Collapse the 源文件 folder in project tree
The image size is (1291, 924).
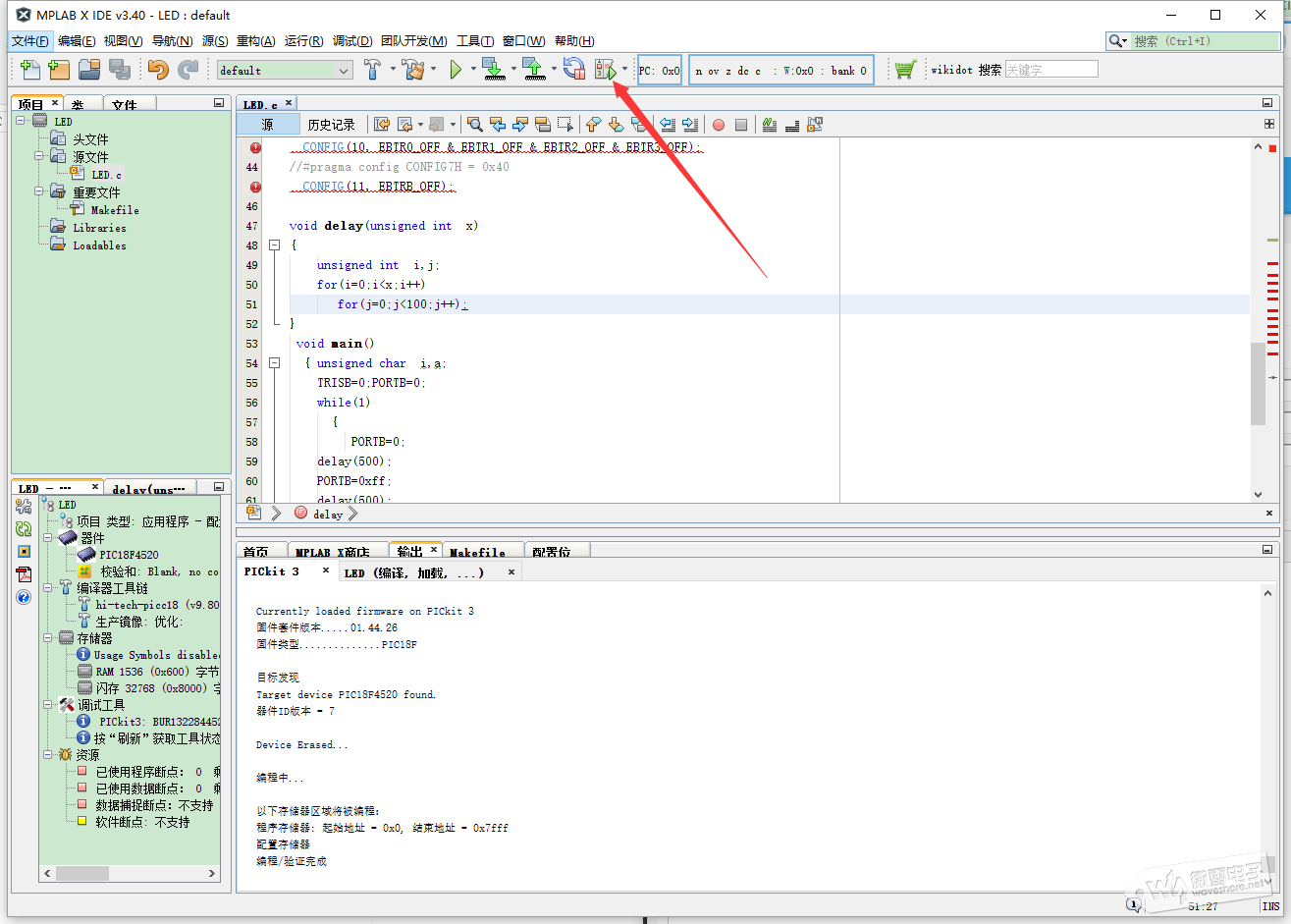(39, 157)
